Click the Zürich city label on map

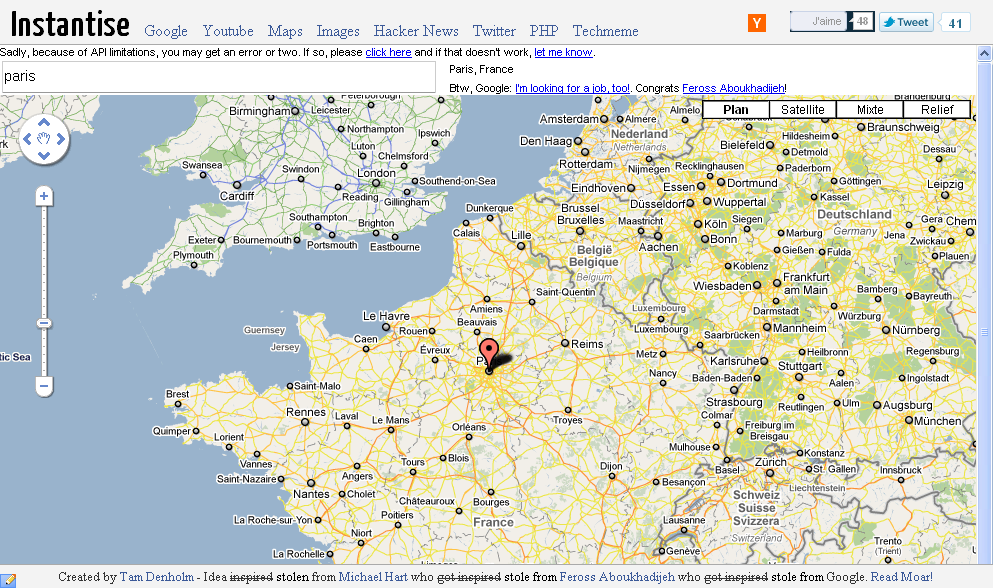click(770, 462)
